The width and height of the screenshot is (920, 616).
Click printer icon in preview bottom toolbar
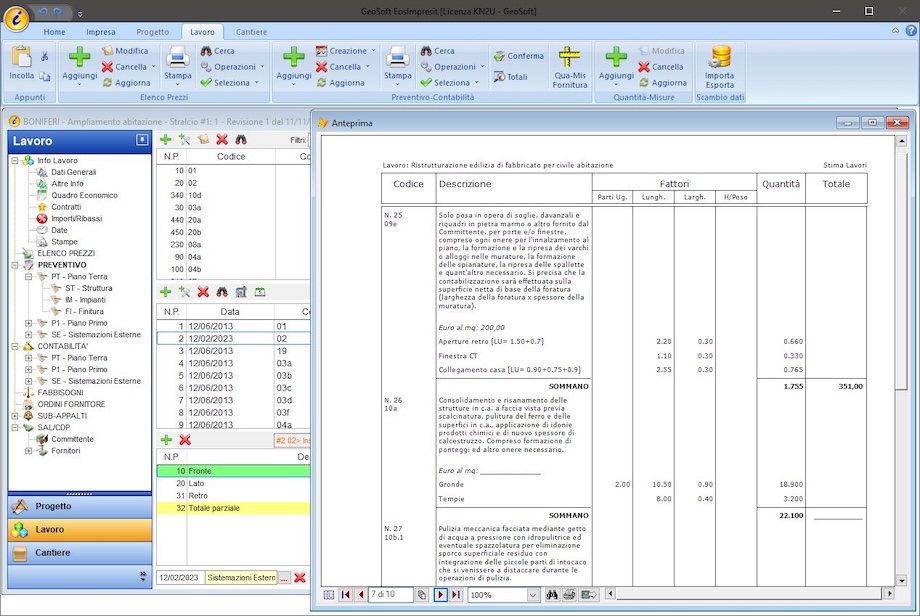click(x=569, y=595)
